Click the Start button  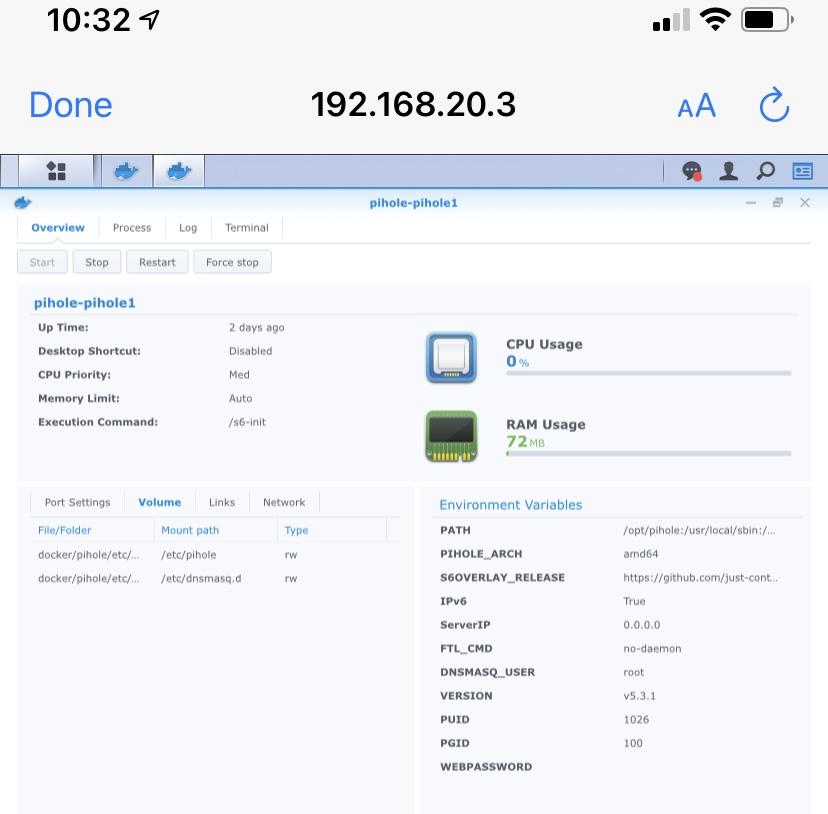click(42, 262)
